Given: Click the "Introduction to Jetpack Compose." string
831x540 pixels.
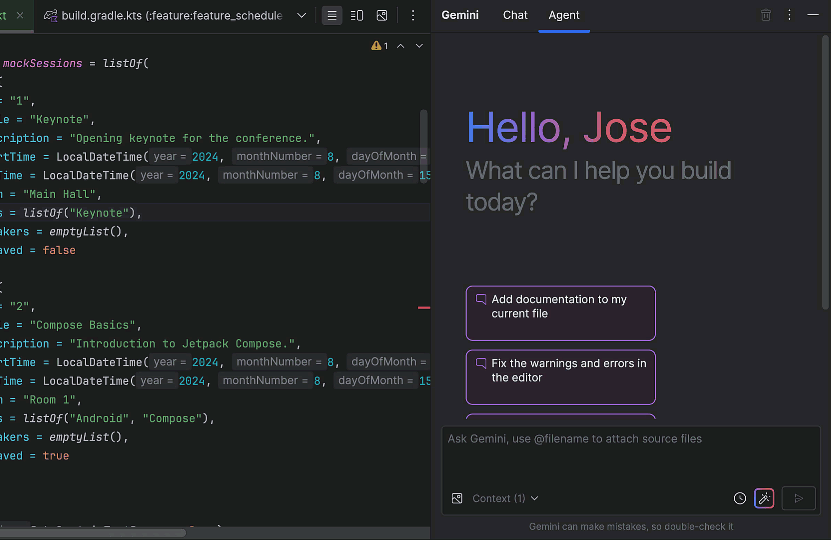Looking at the screenshot, I should click(x=182, y=344).
